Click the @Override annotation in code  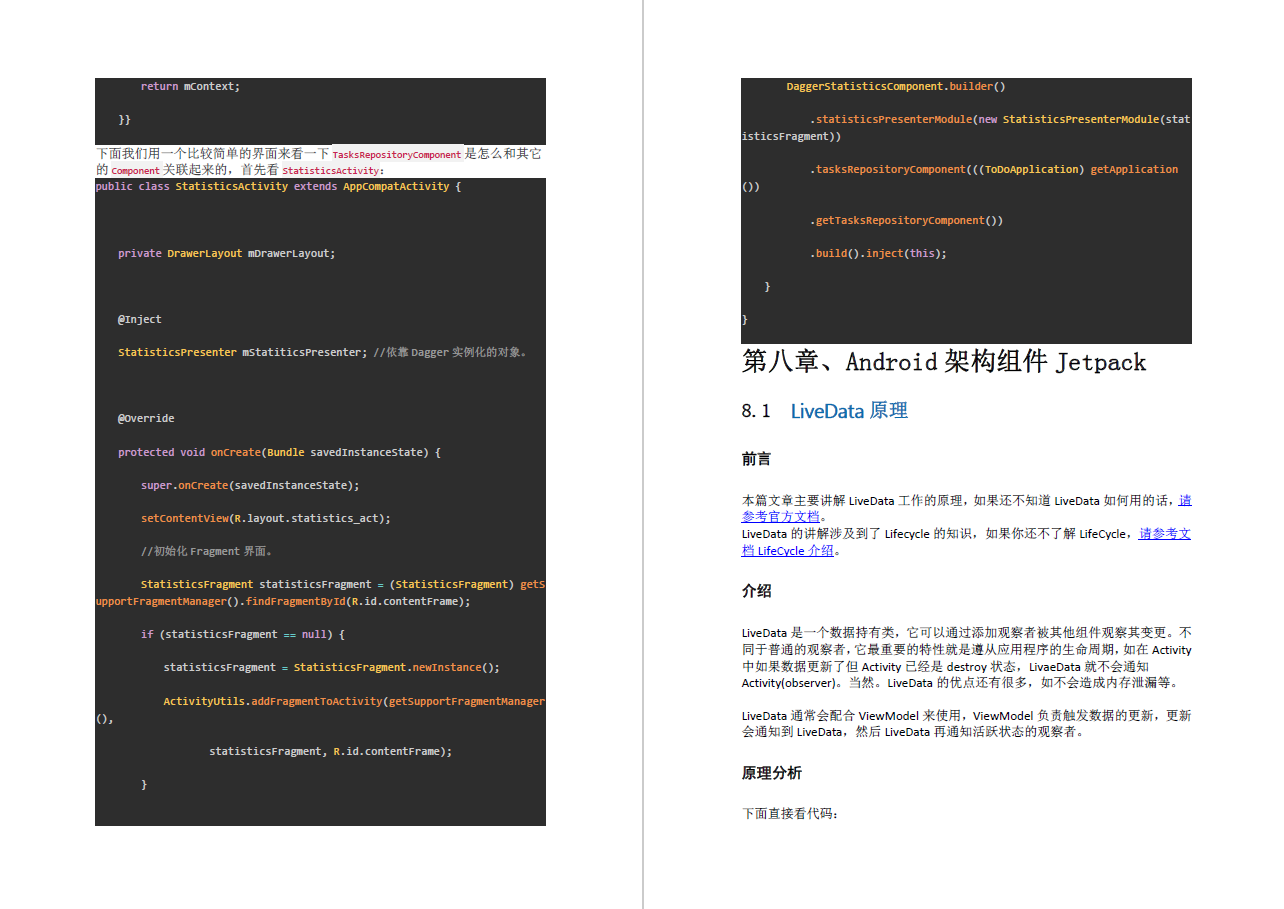point(146,418)
